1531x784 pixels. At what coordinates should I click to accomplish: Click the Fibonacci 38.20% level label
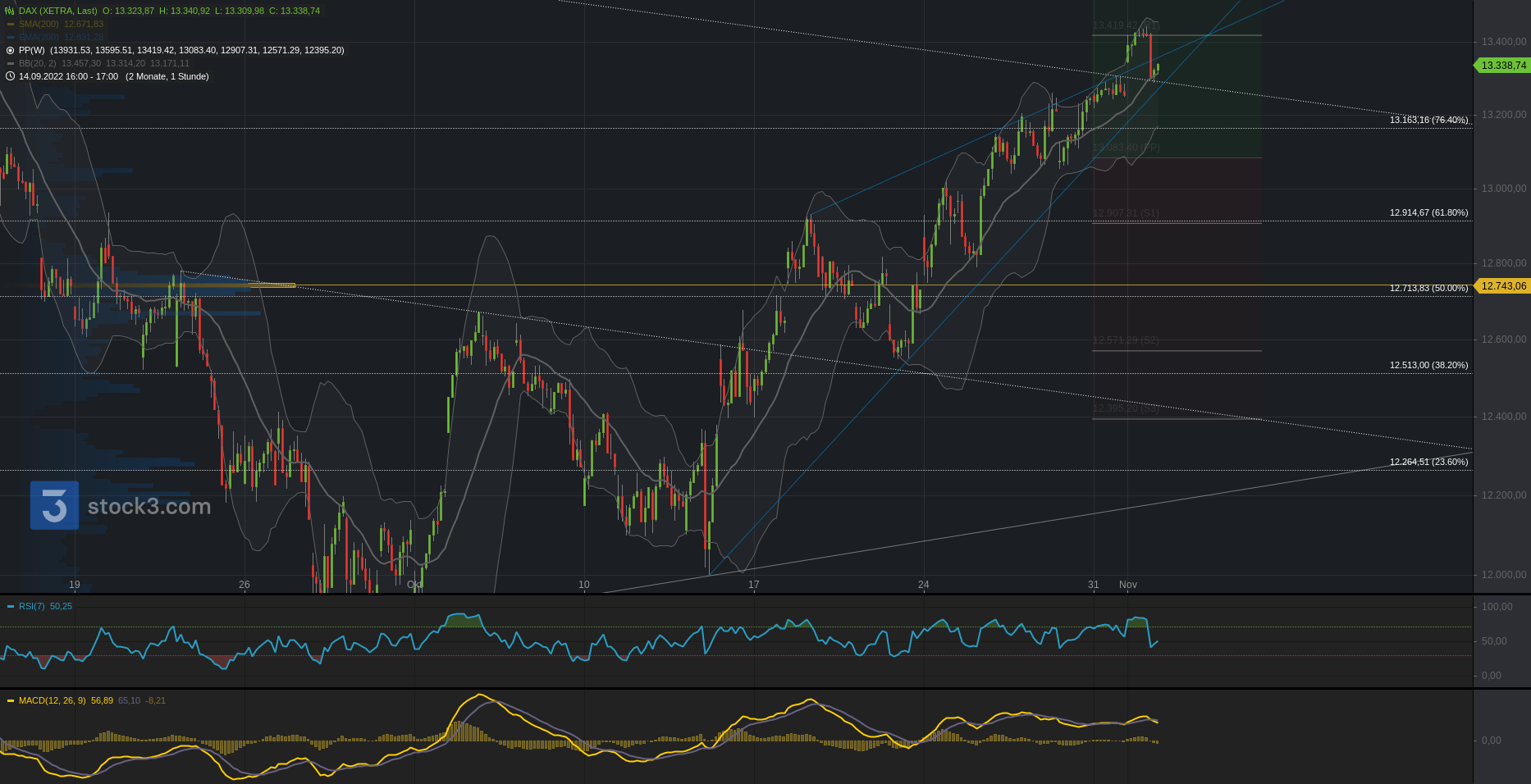point(1428,365)
